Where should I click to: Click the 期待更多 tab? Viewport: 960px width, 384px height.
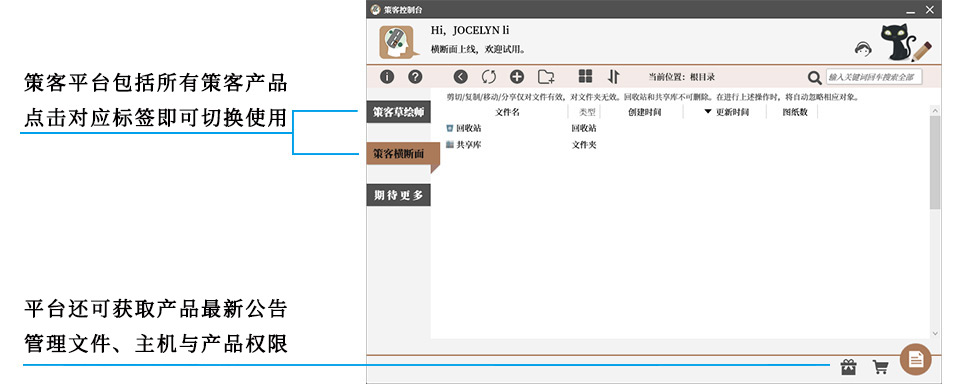click(x=399, y=195)
